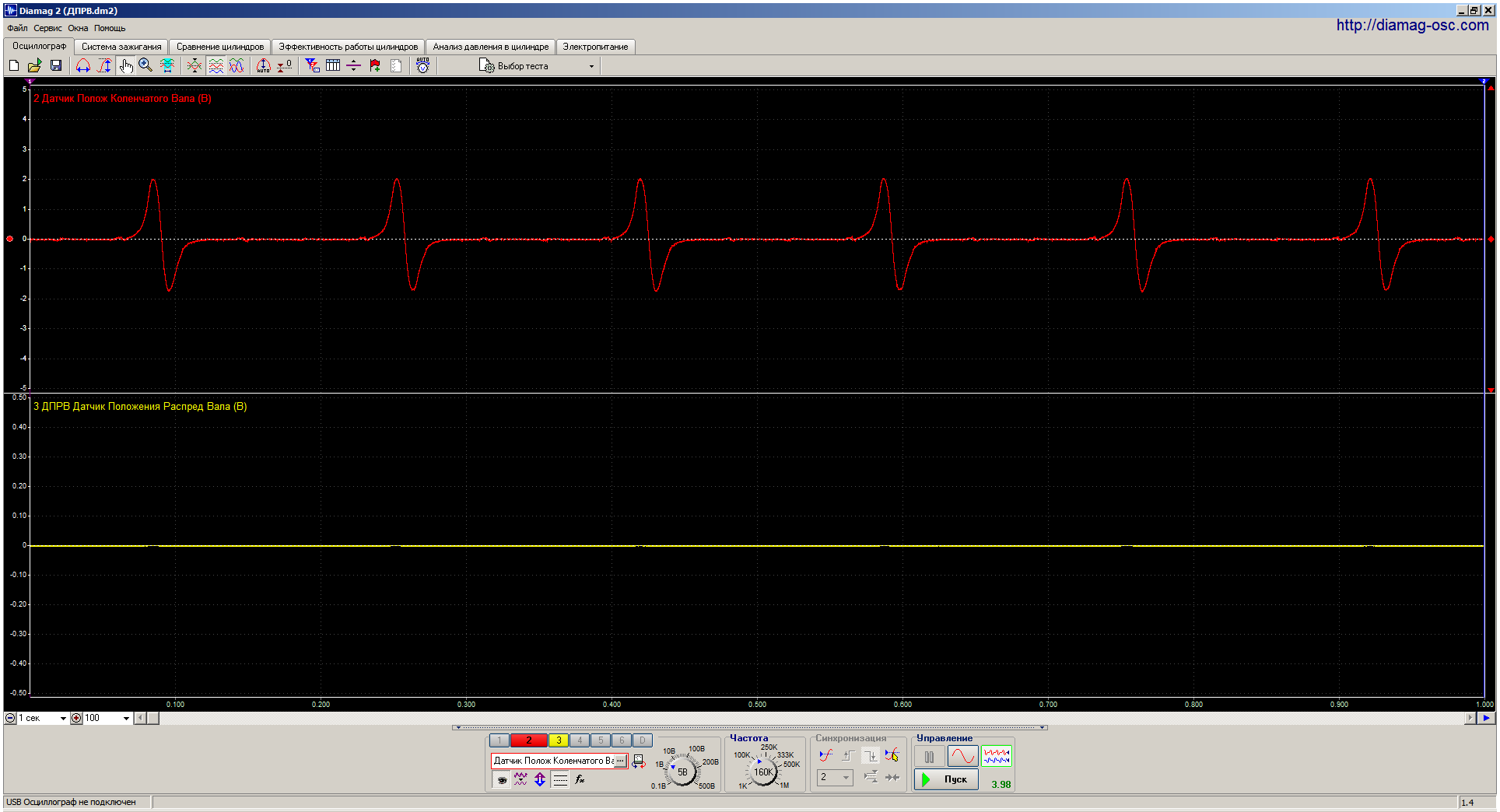Save oscillogram with the floppy disk icon
Image resolution: width=1500 pixels, height=812 pixels.
point(56,66)
